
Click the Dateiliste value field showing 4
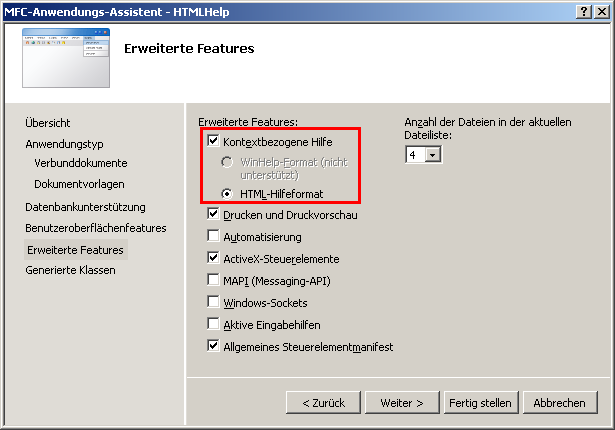(416, 155)
